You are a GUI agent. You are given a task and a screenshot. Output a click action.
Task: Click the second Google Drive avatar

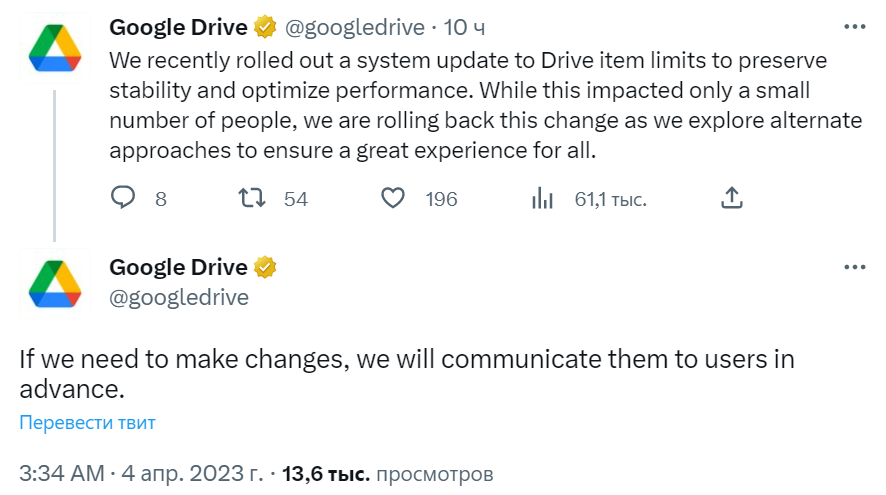(x=54, y=282)
